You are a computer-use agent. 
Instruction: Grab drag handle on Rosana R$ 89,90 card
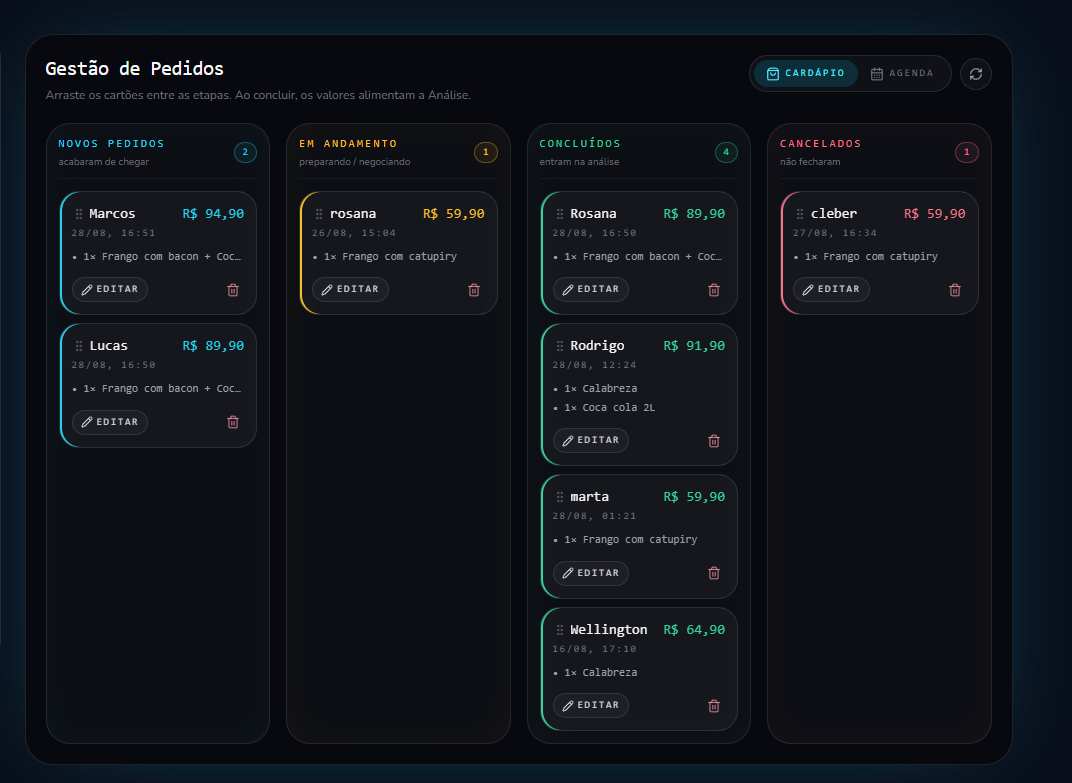tap(560, 214)
